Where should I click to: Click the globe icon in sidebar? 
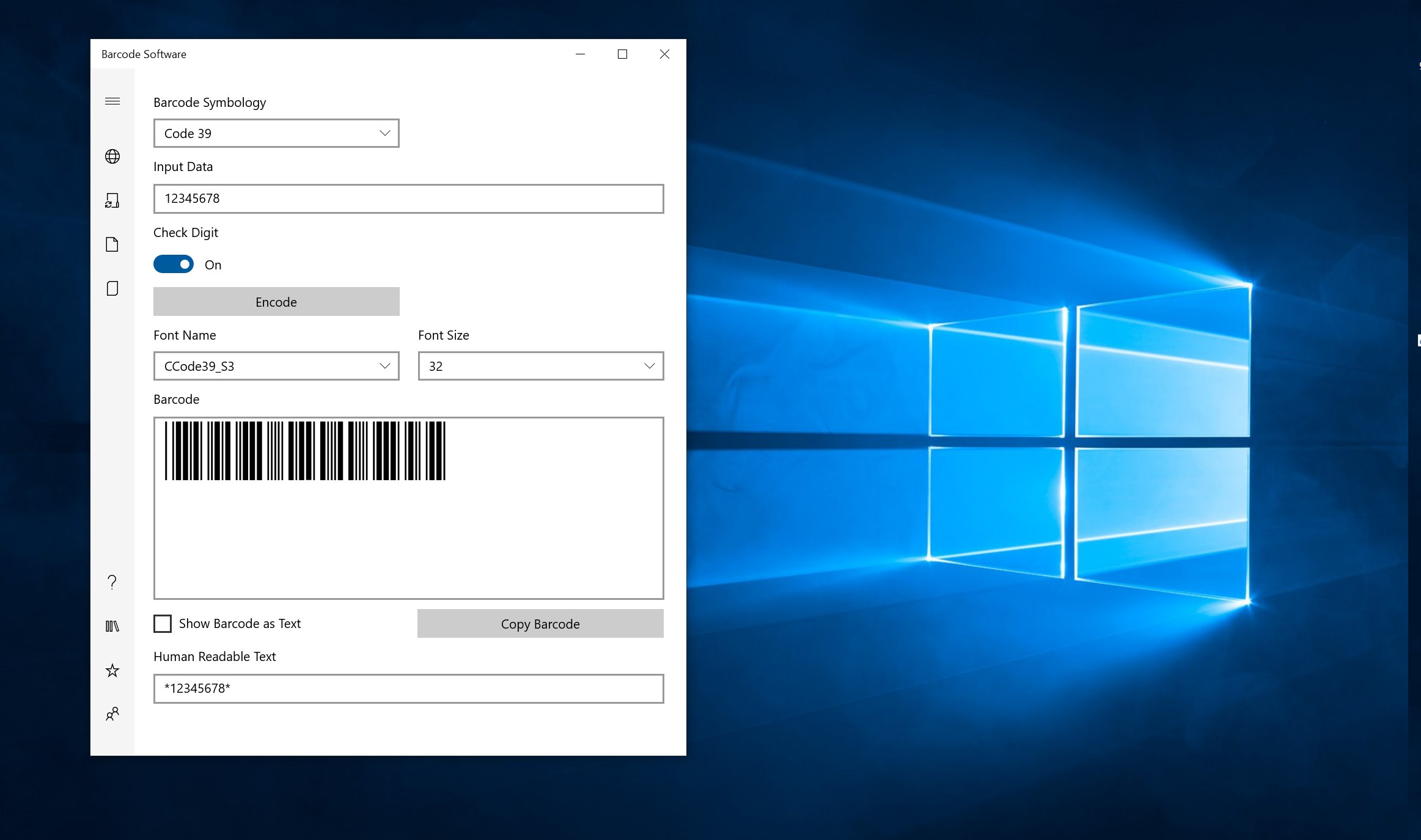[x=112, y=156]
